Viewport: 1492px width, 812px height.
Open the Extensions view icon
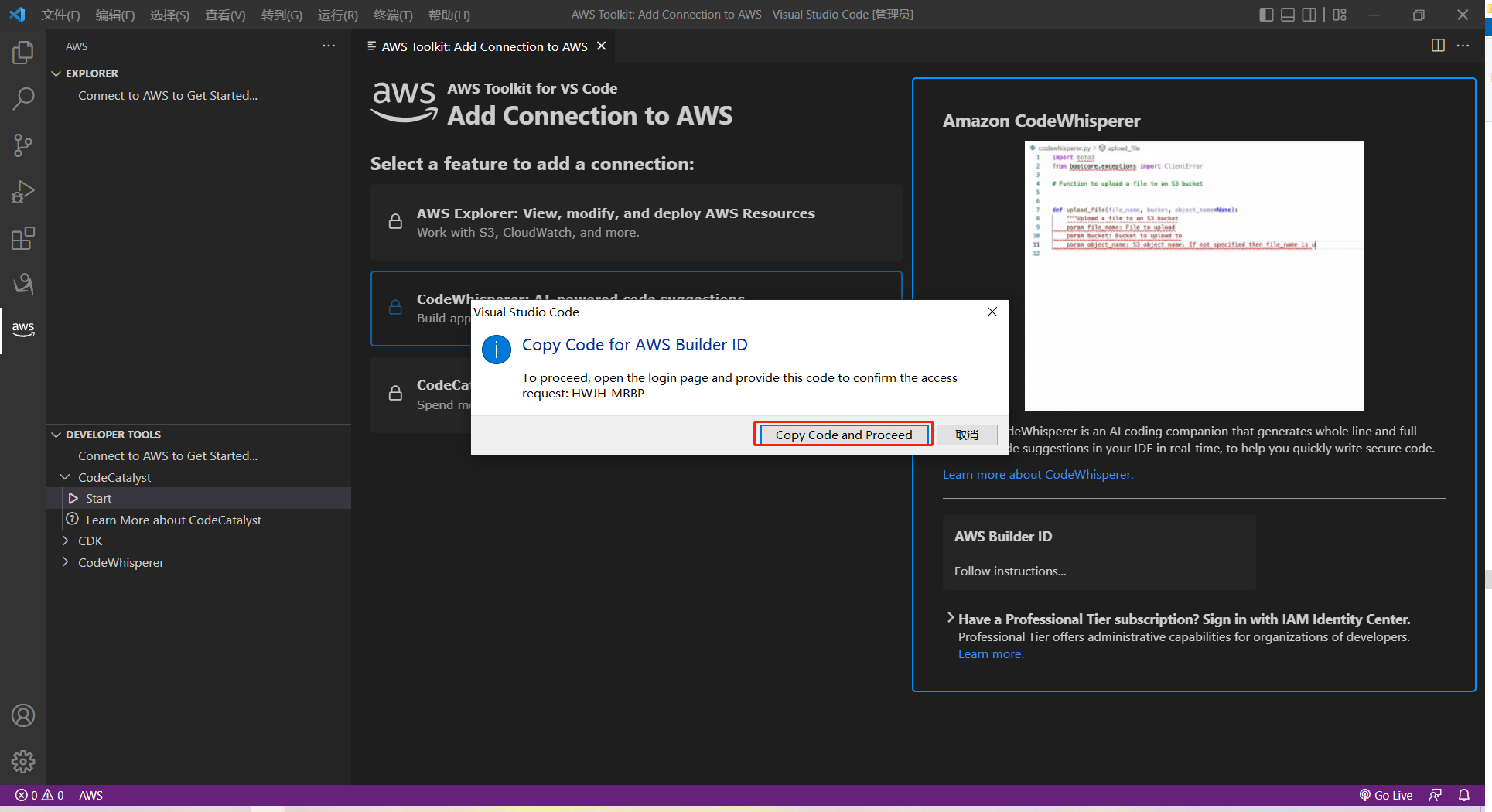pyautogui.click(x=23, y=238)
